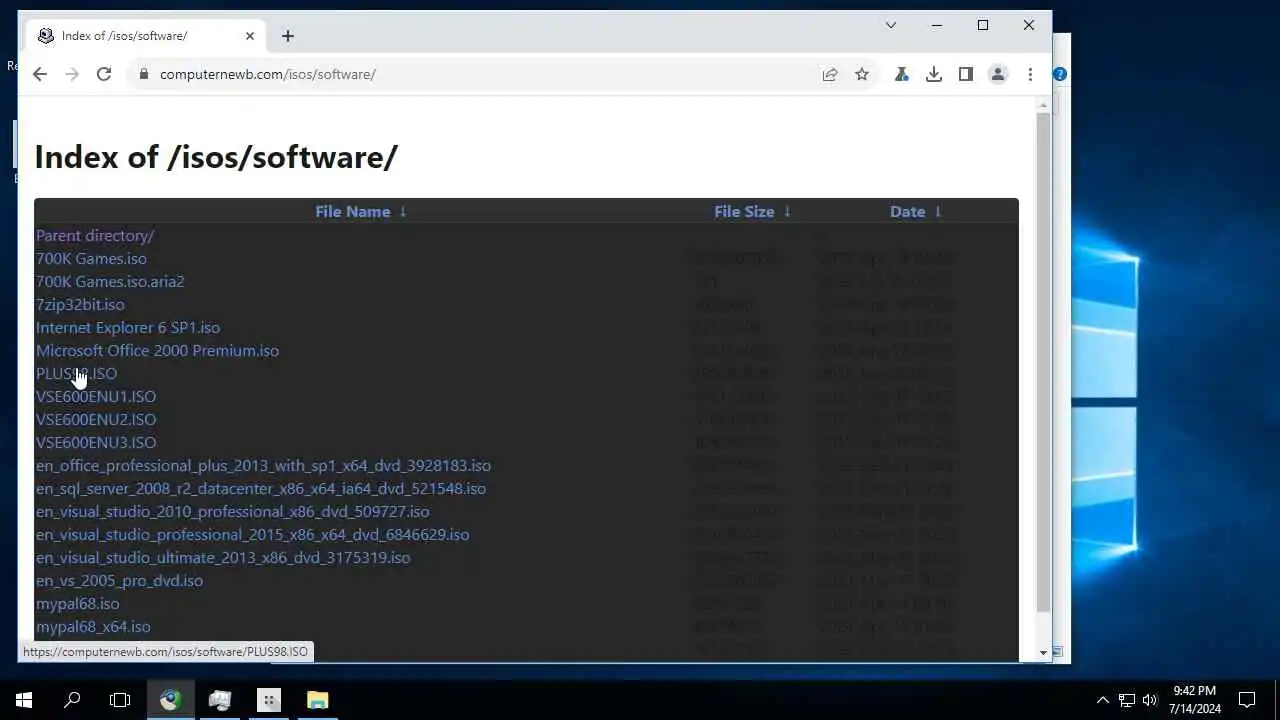
Task: Download en_visual_studio_professional_2015 ISO
Action: 252,535
